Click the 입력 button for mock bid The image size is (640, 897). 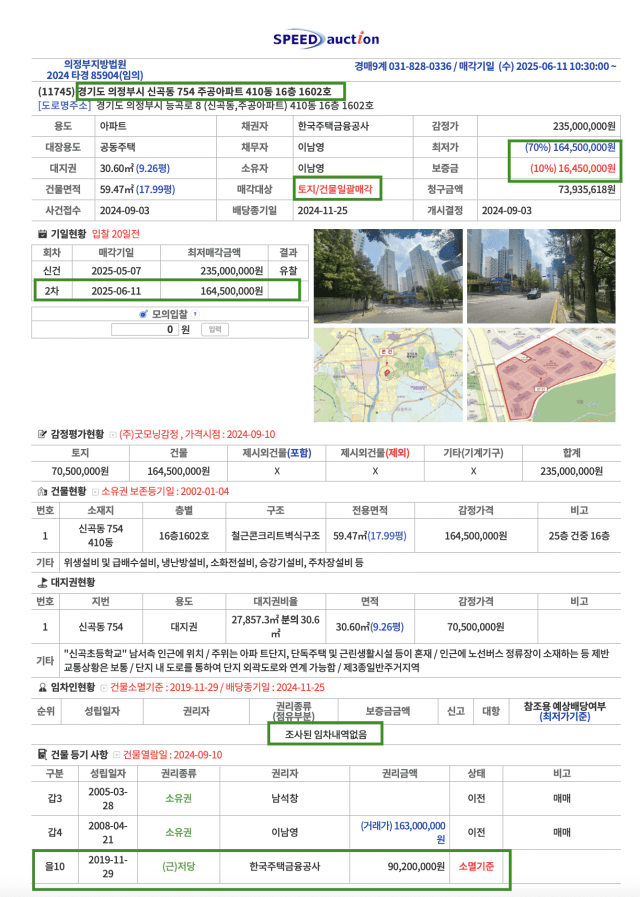215,330
